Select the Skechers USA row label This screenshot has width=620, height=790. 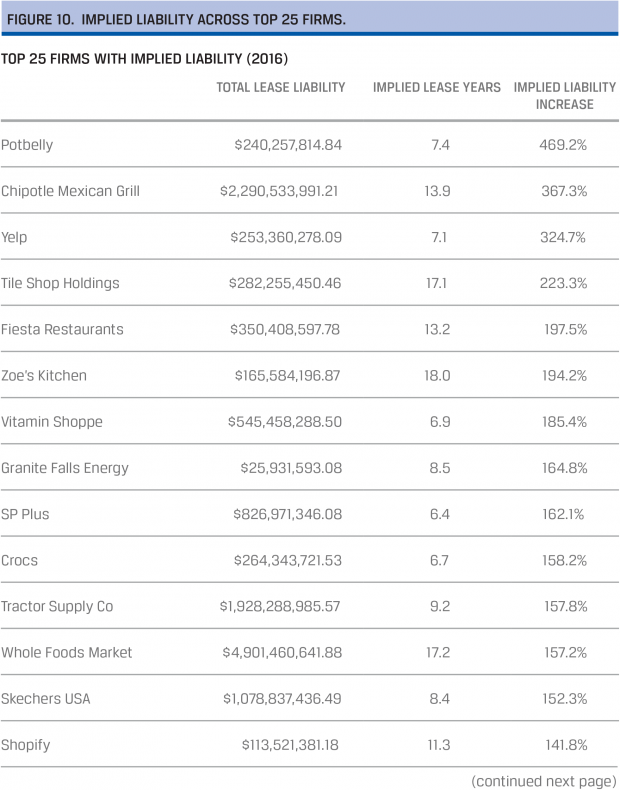(46, 698)
